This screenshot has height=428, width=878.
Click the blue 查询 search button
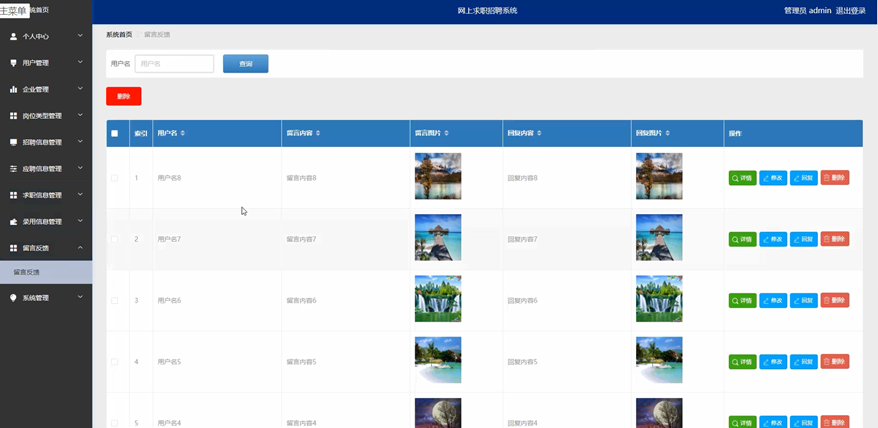246,64
